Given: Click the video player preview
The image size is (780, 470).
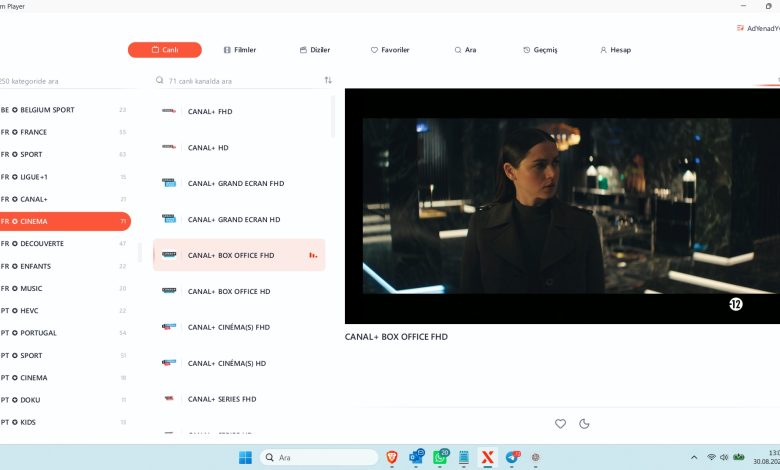Looking at the screenshot, I should coord(562,206).
